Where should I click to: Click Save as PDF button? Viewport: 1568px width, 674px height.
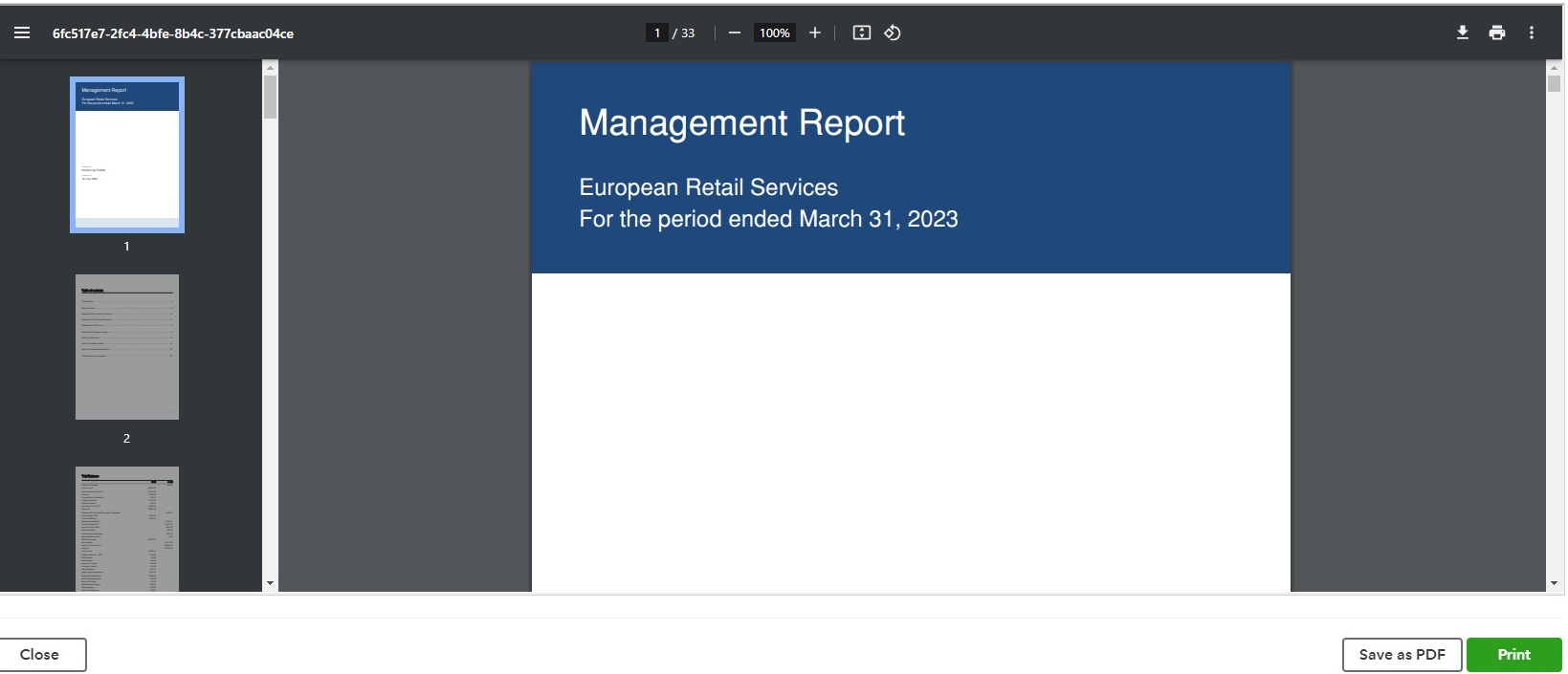click(x=1402, y=655)
